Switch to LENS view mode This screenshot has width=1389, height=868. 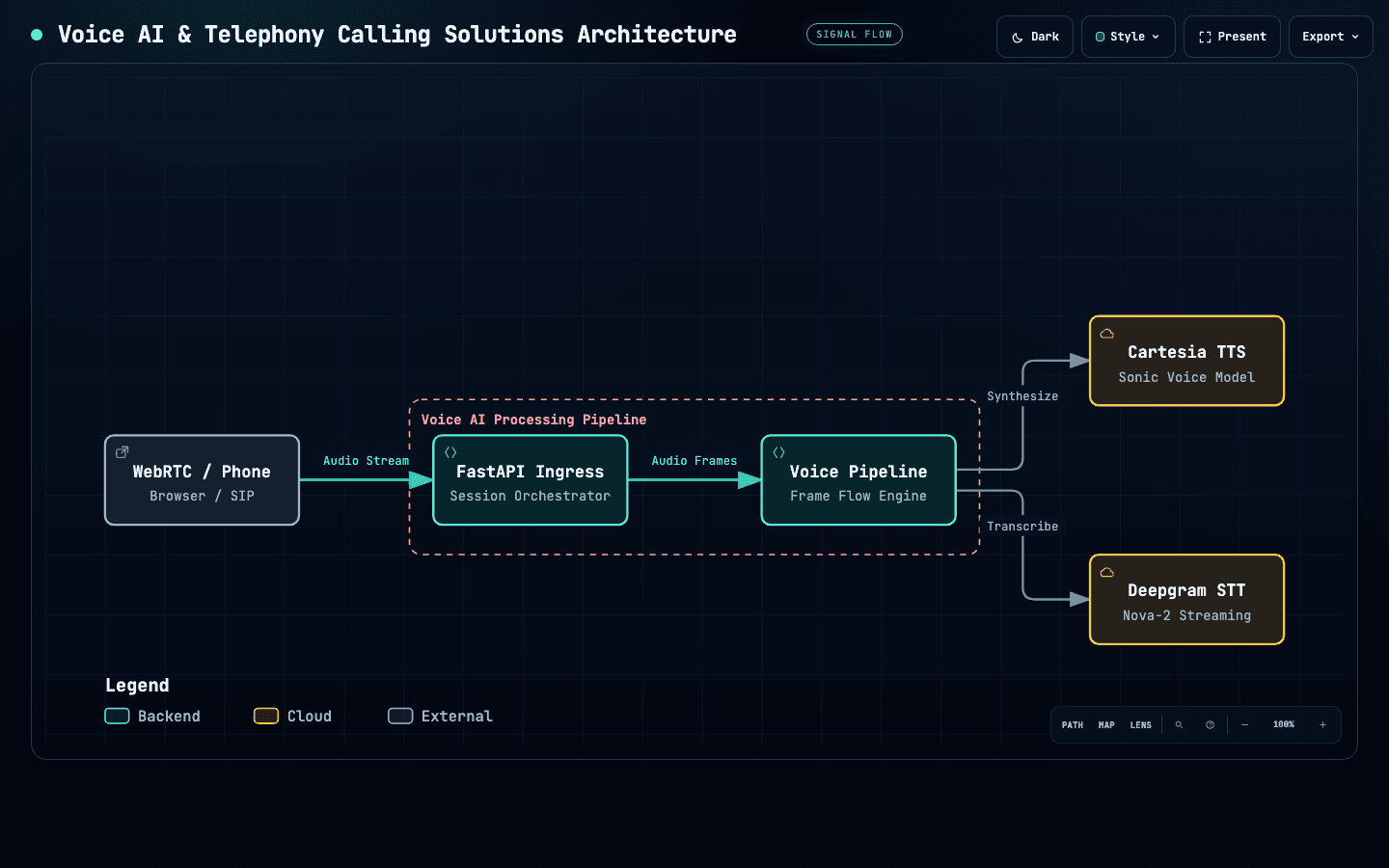tap(1141, 725)
